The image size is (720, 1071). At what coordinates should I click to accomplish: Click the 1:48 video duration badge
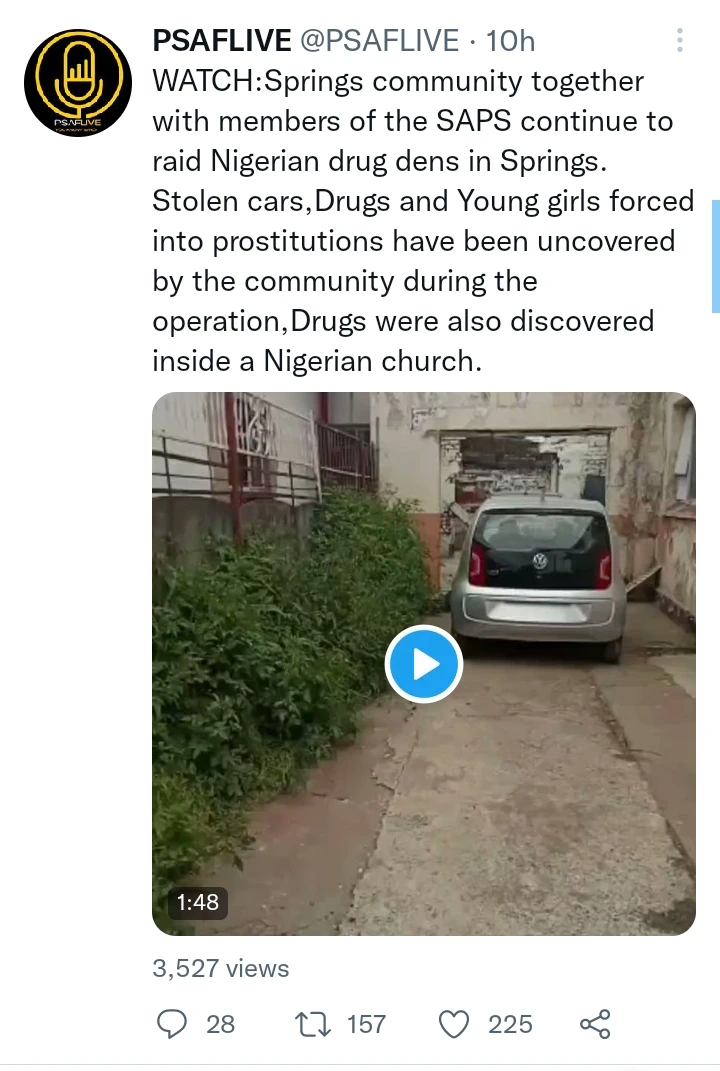197,902
